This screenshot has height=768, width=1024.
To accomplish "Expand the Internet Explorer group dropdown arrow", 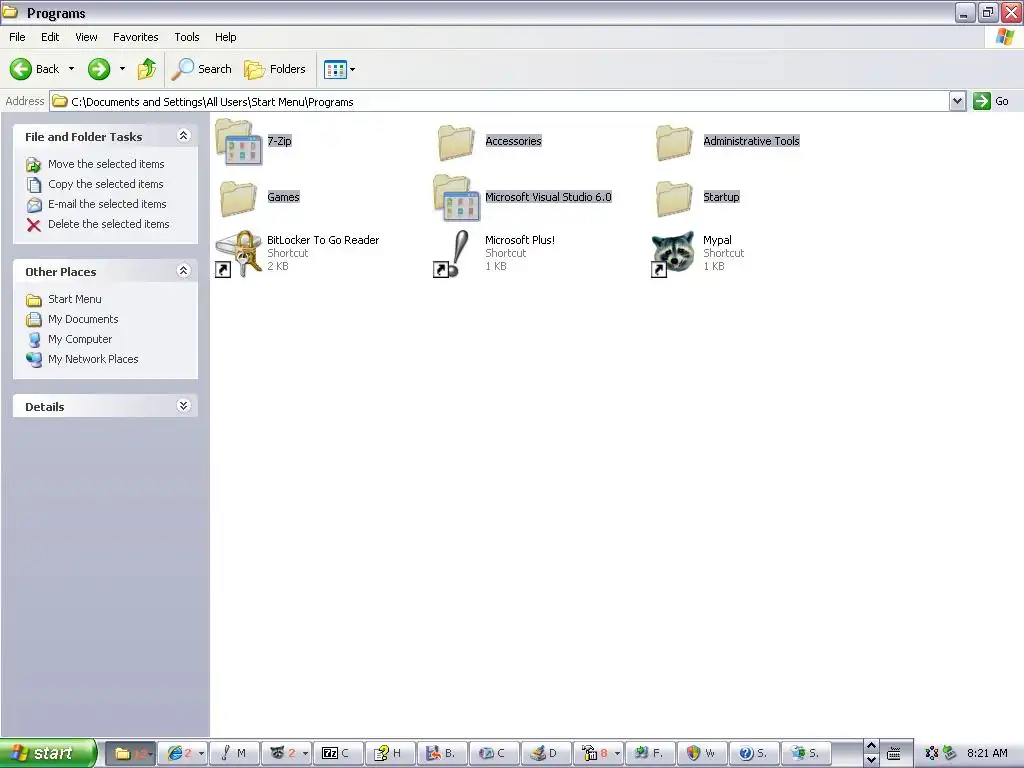I will click(x=201, y=754).
